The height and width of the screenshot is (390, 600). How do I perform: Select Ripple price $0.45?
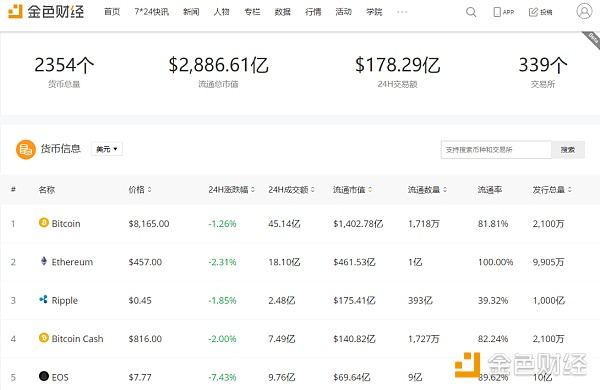[x=140, y=300]
